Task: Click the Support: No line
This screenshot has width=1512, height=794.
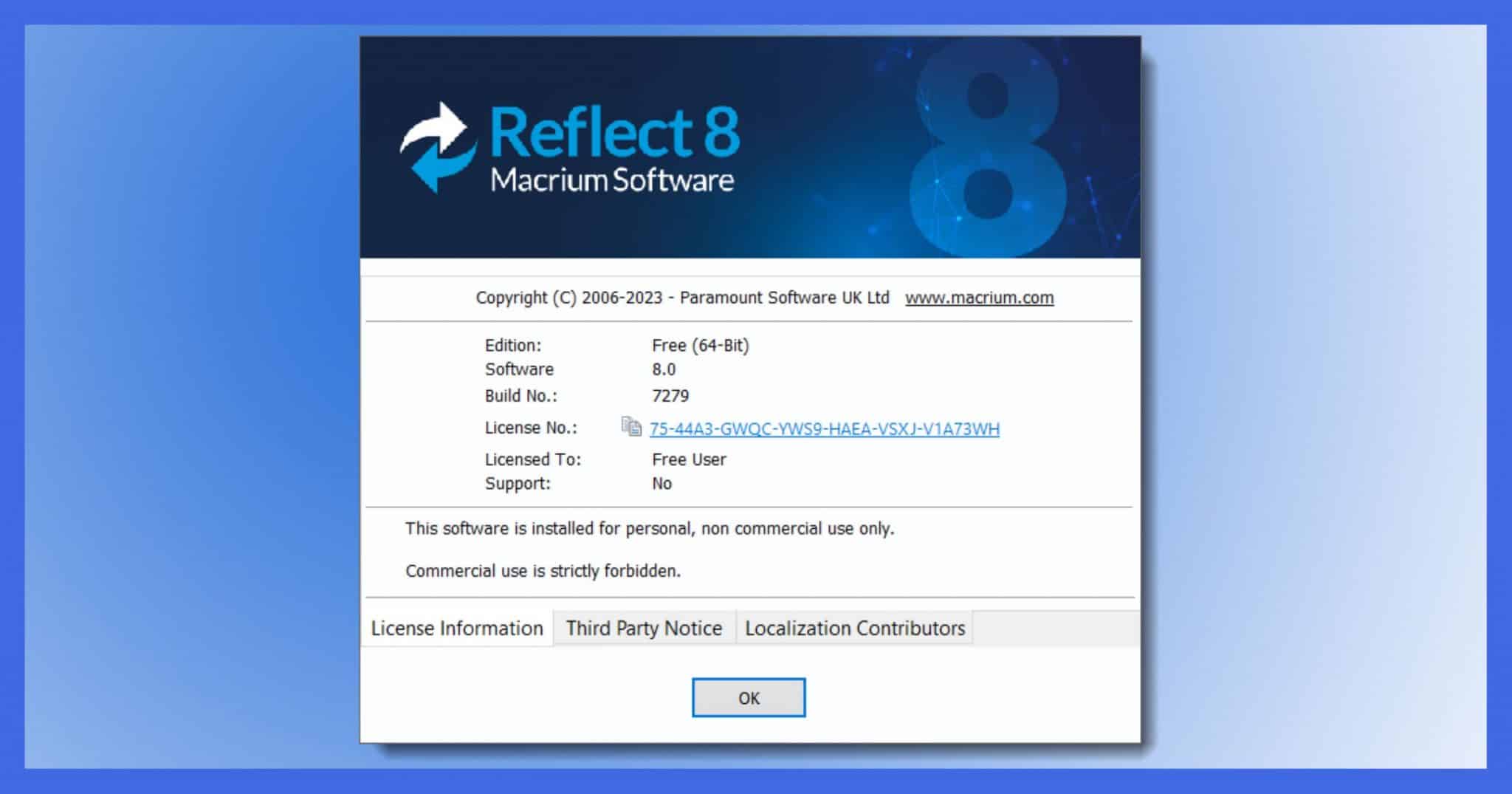Action: (x=661, y=483)
